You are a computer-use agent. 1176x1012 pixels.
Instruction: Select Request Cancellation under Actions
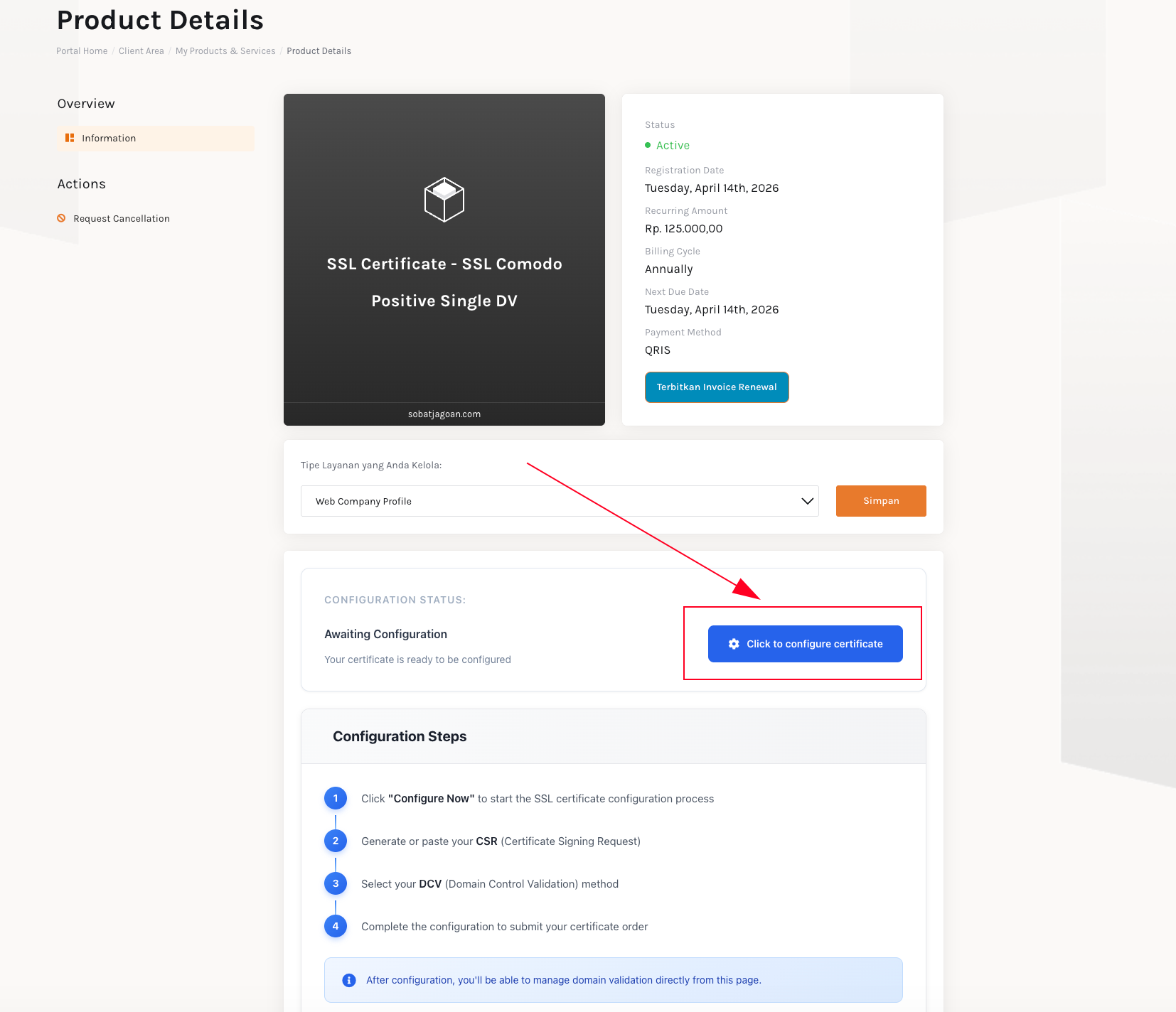pyautogui.click(x=122, y=219)
